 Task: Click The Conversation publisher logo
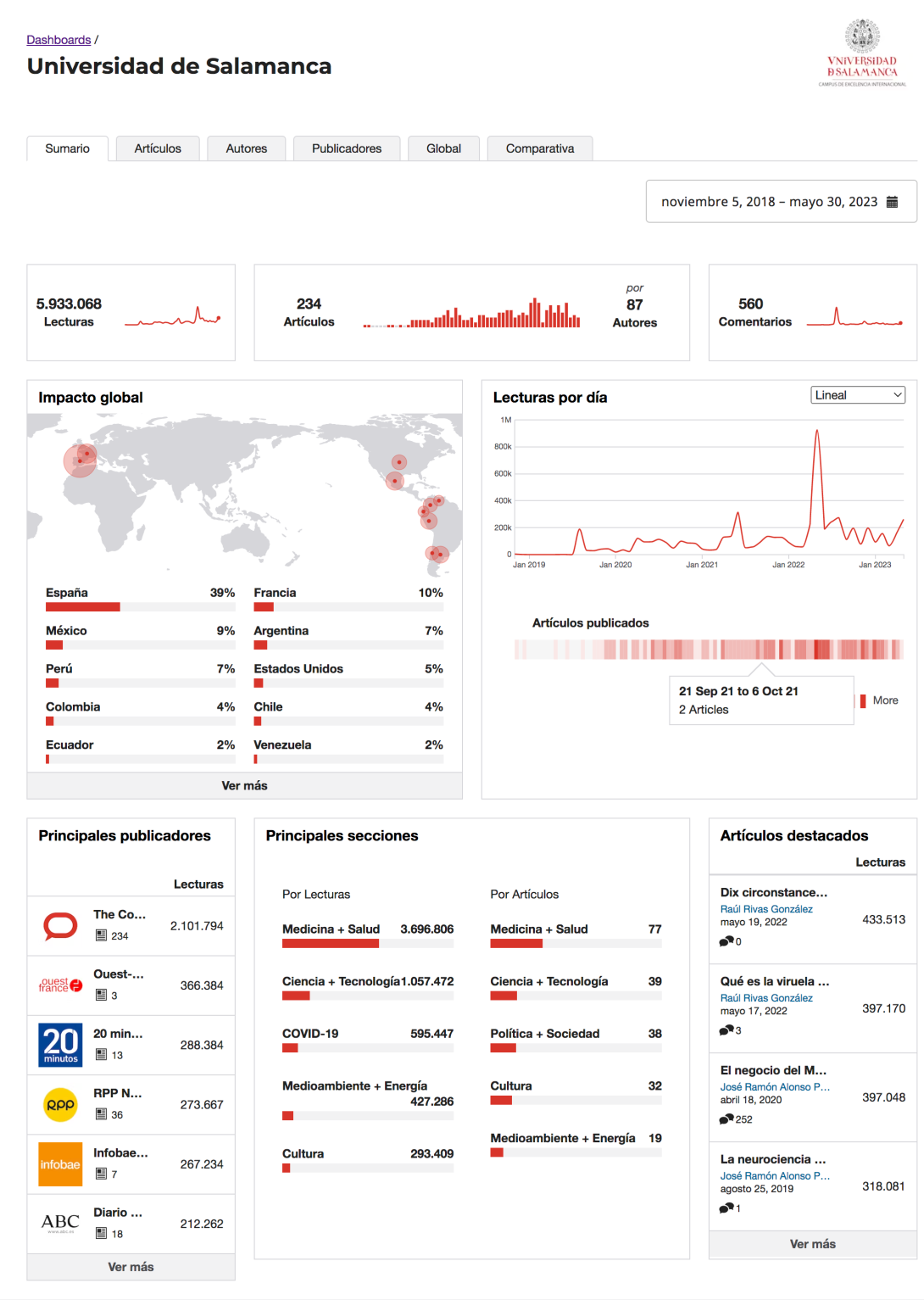click(60, 926)
